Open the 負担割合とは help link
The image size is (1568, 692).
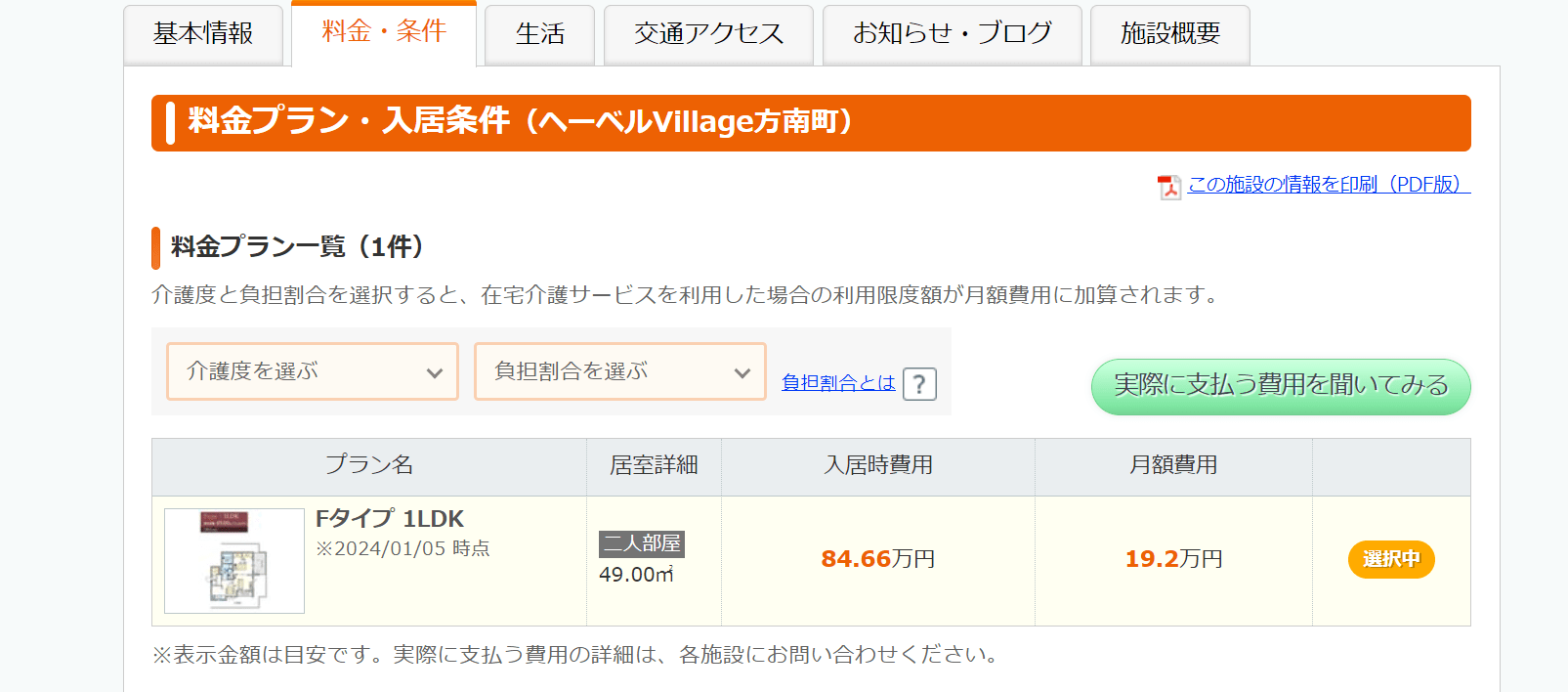838,383
